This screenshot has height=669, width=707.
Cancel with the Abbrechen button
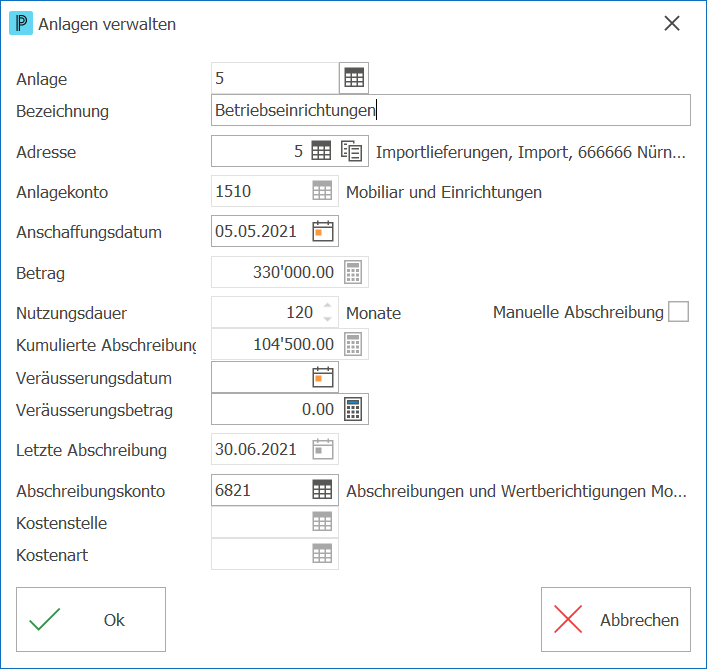(615, 619)
